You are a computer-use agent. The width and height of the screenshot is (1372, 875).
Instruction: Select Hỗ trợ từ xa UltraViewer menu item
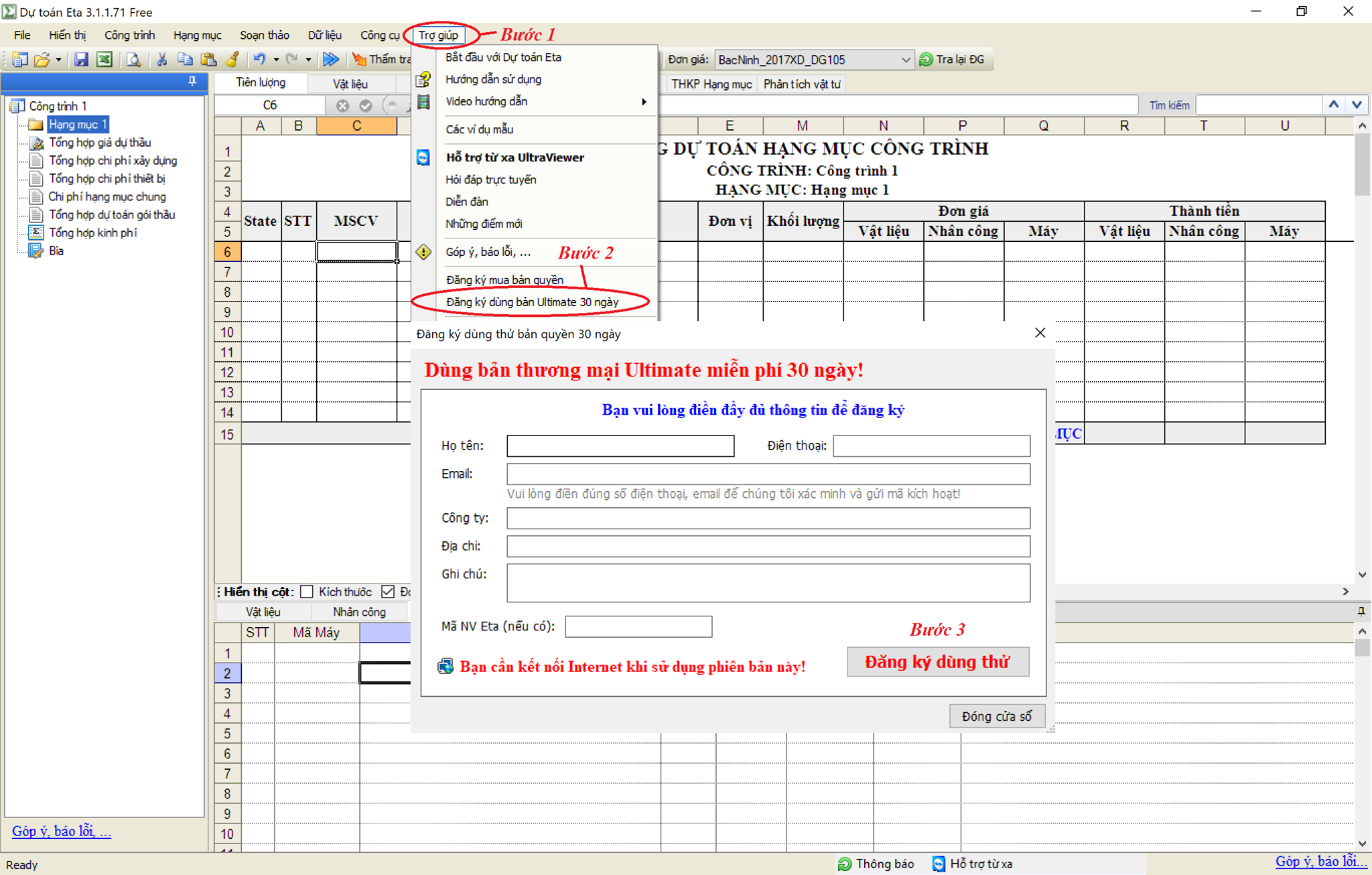coord(514,157)
